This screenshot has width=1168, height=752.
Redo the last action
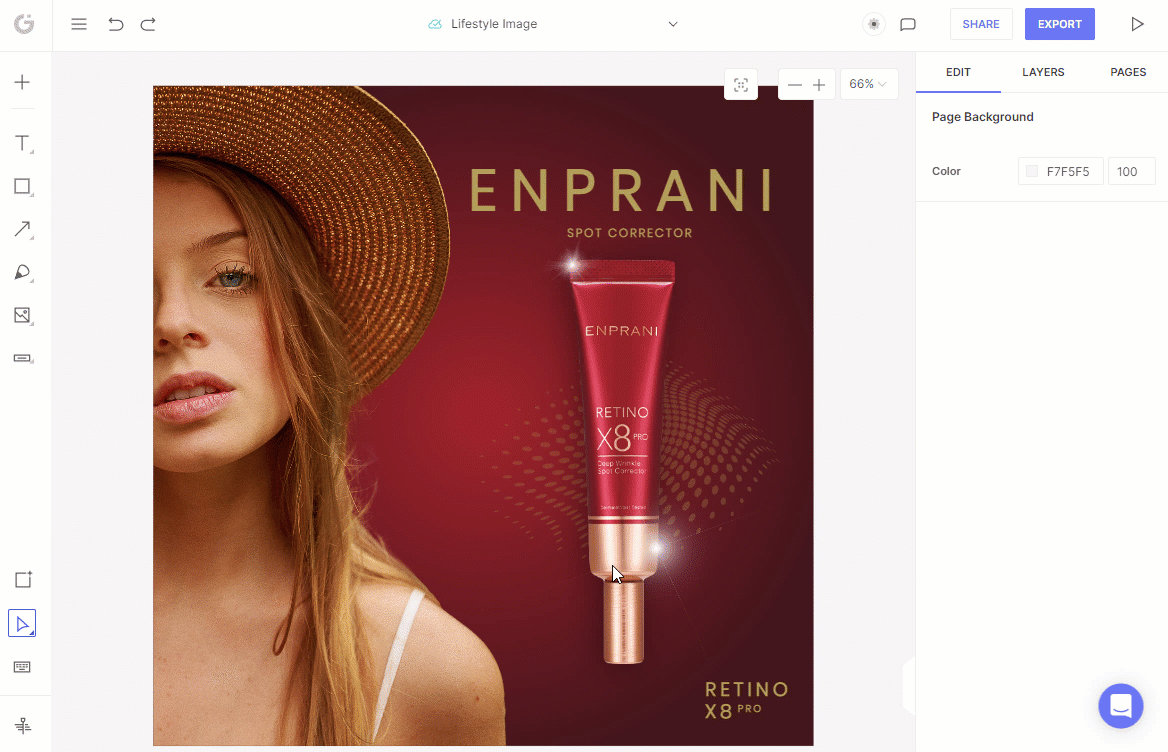148,24
